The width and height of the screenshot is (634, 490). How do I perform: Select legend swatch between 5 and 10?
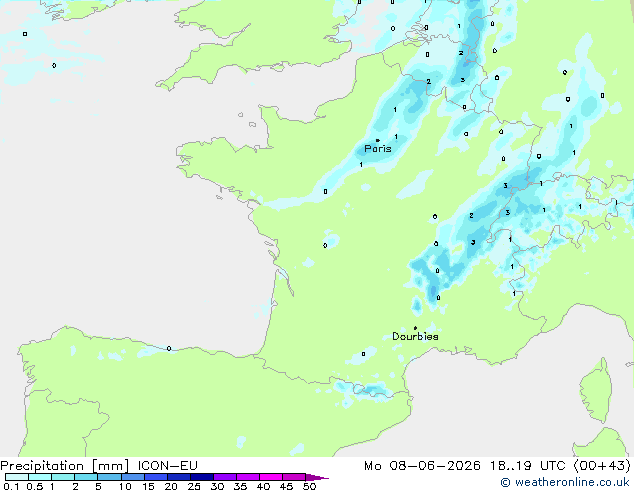109,477
